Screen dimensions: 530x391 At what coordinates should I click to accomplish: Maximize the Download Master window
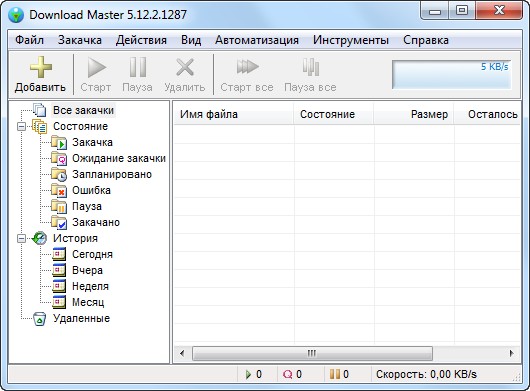coord(462,11)
